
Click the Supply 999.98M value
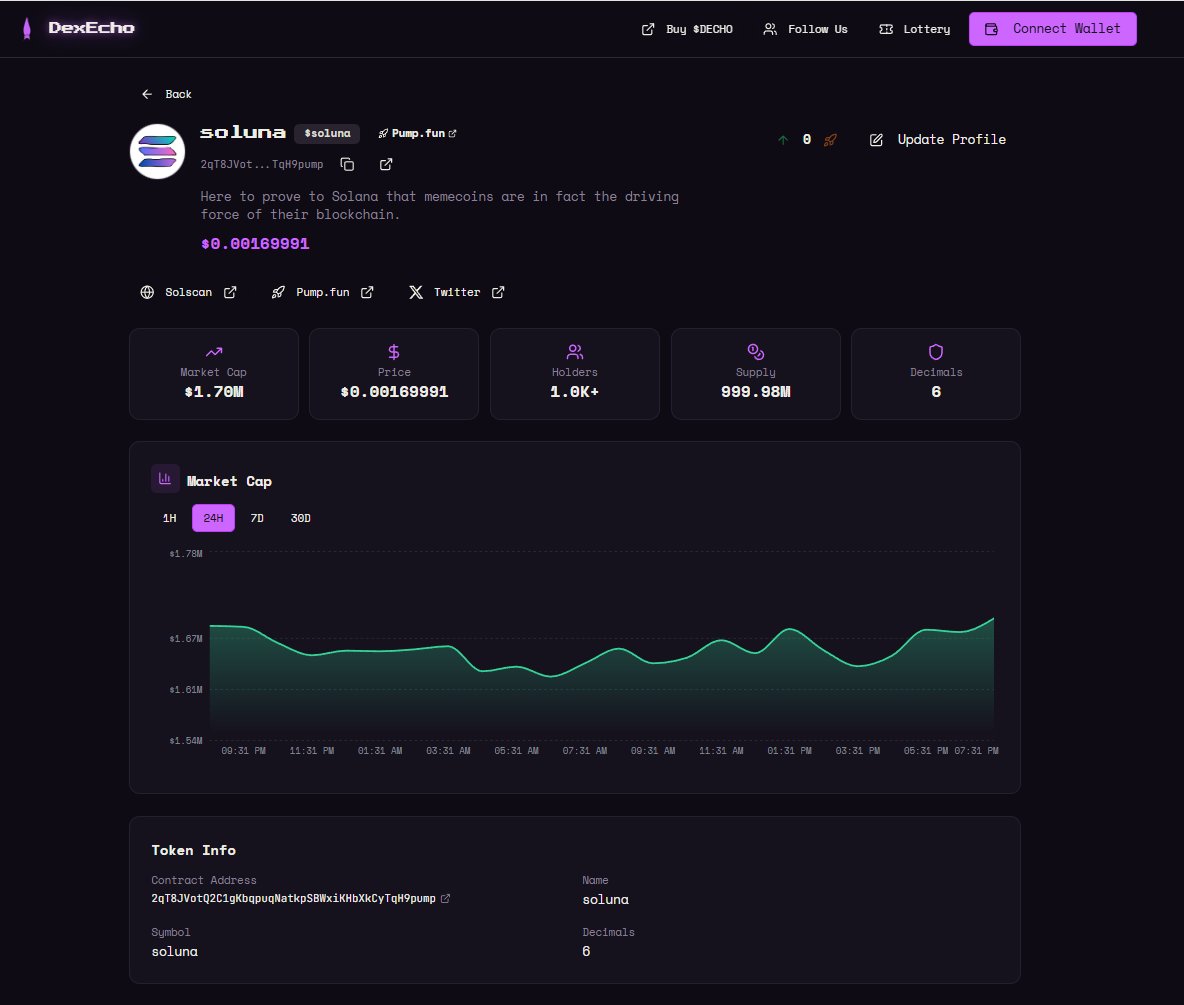pos(756,392)
